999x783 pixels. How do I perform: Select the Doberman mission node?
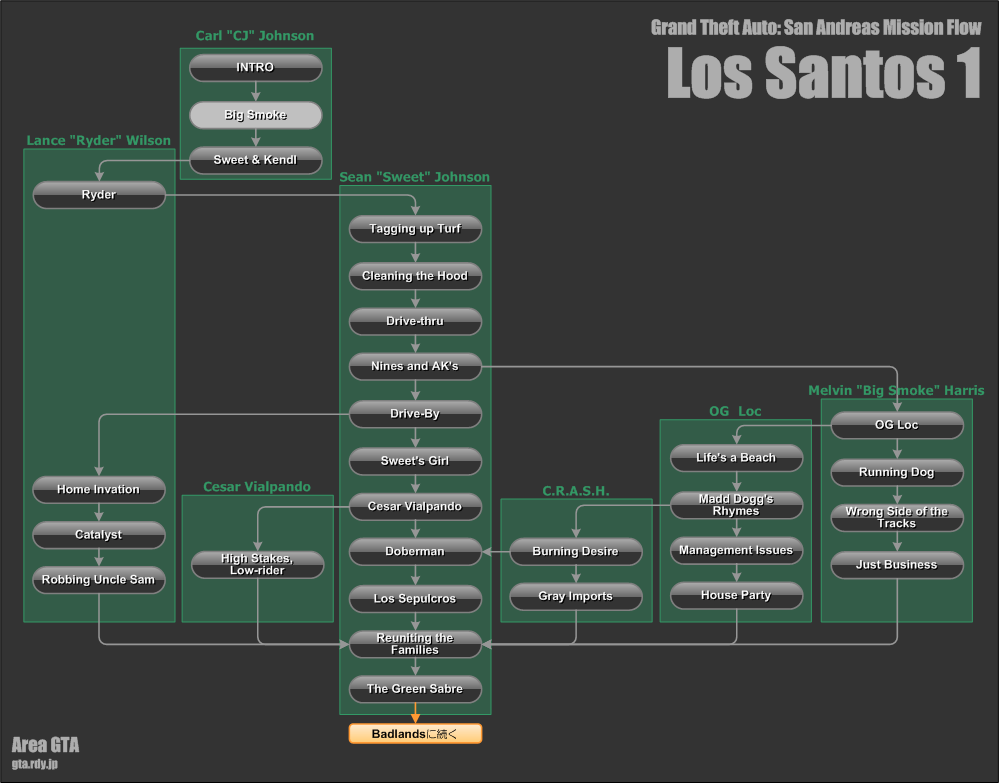click(x=415, y=552)
